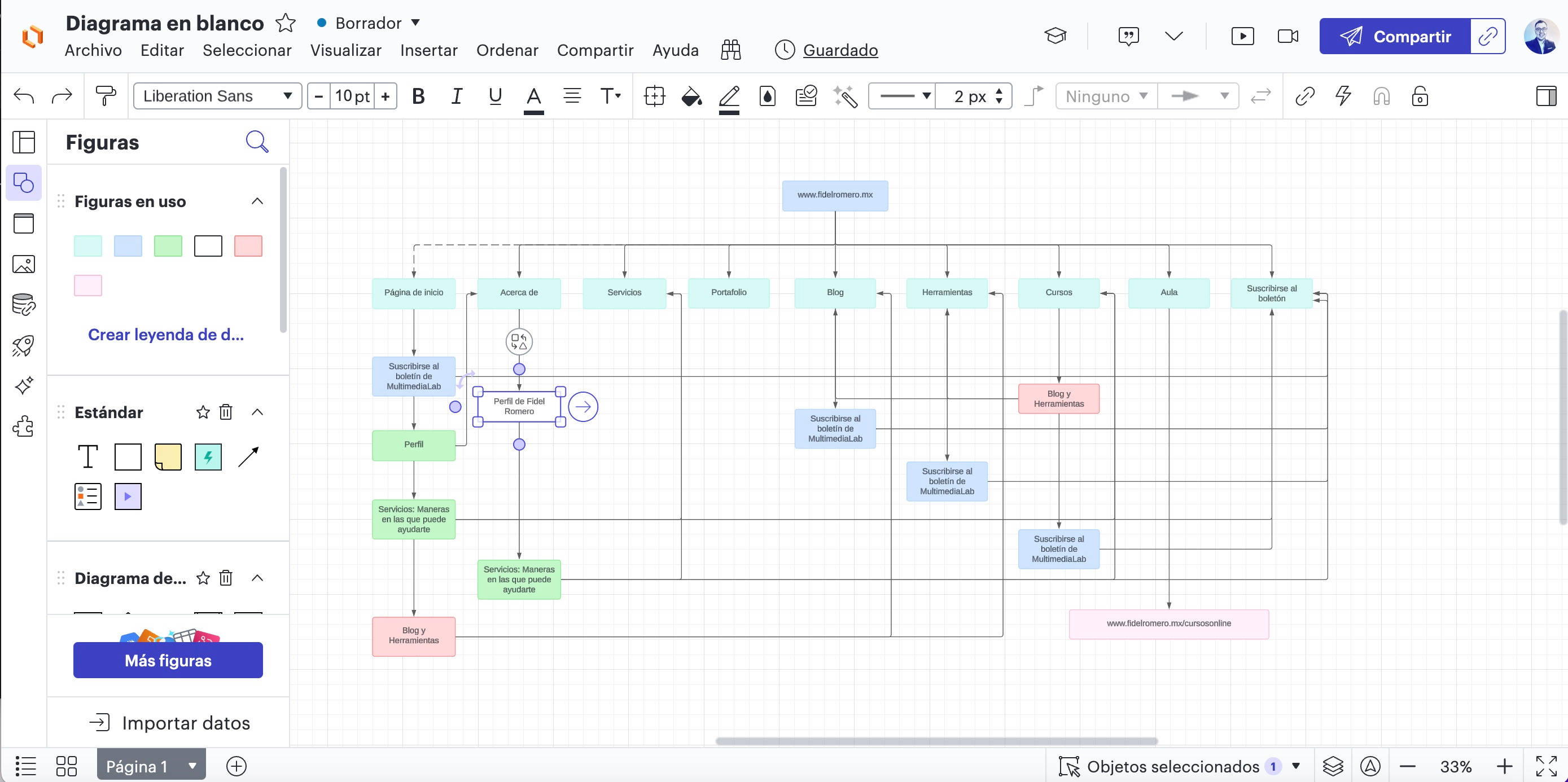The width and height of the screenshot is (1568, 782).
Task: Open the Insertar menu
Action: 428,50
